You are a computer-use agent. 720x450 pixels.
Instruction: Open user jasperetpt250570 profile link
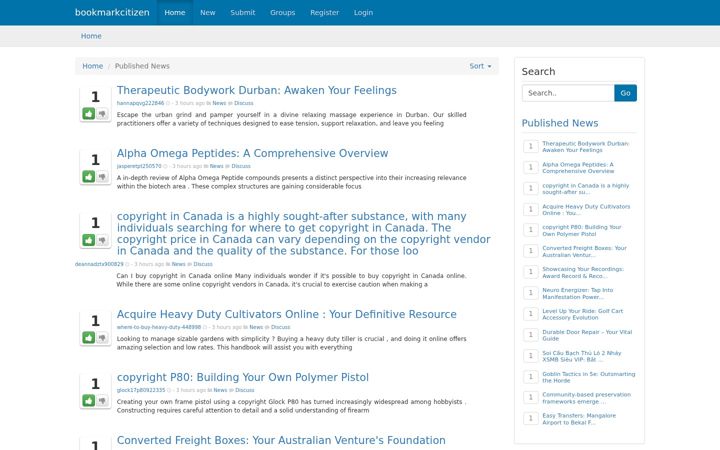click(139, 166)
